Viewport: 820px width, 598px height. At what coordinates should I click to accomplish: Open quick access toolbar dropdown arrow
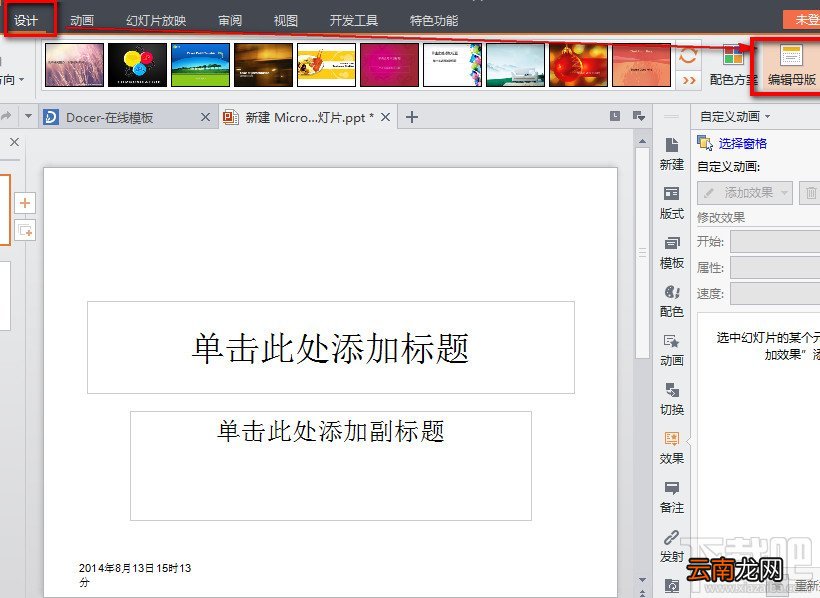[x=28, y=116]
